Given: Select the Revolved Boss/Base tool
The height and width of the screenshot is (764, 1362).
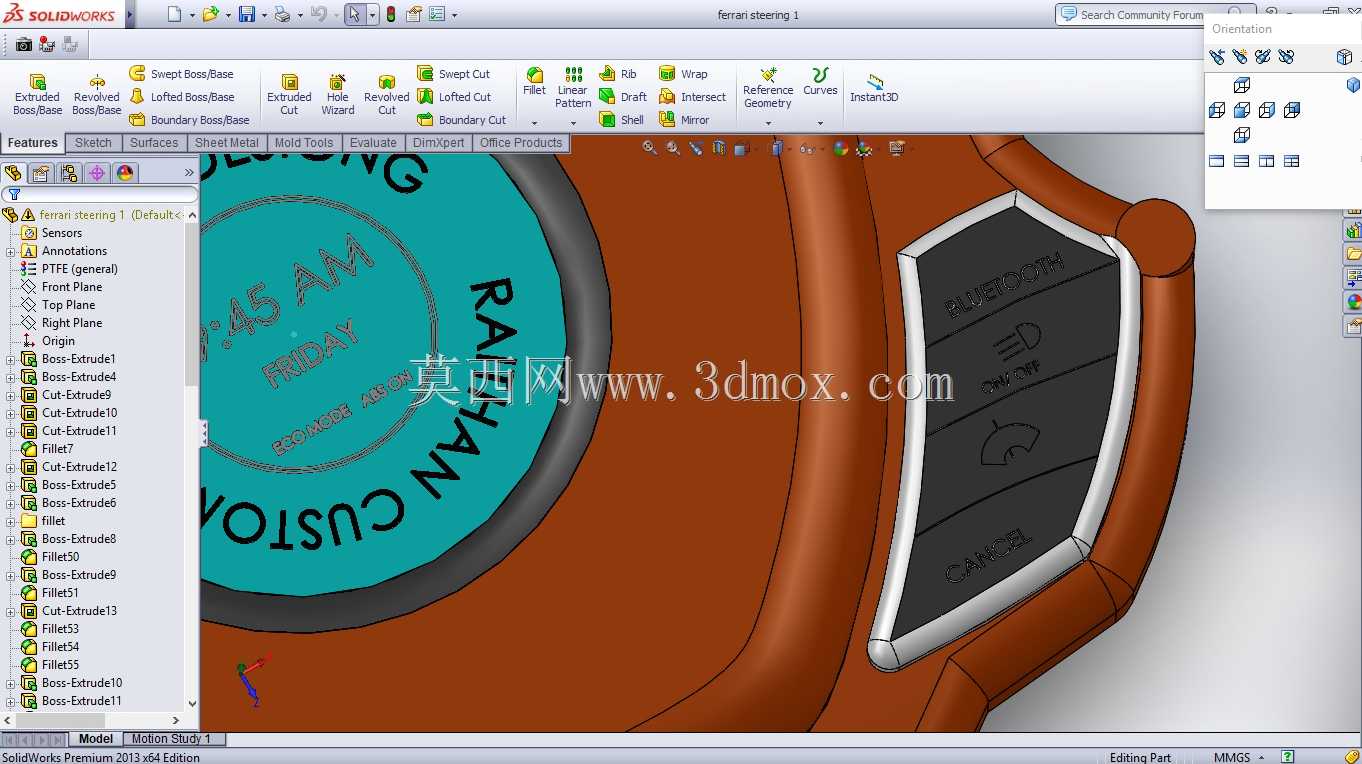Looking at the screenshot, I should (97, 94).
